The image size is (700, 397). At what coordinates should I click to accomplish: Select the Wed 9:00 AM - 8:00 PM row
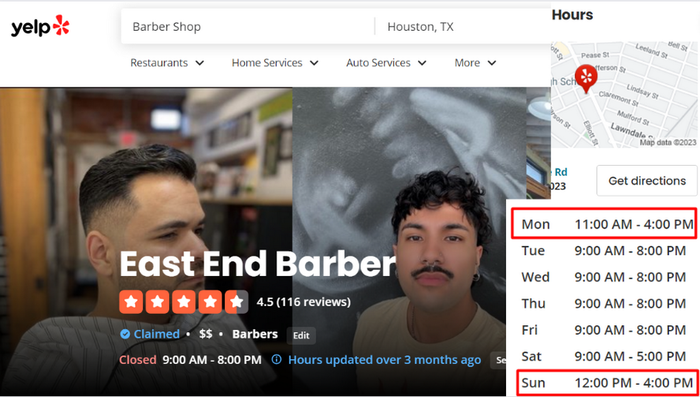[604, 277]
